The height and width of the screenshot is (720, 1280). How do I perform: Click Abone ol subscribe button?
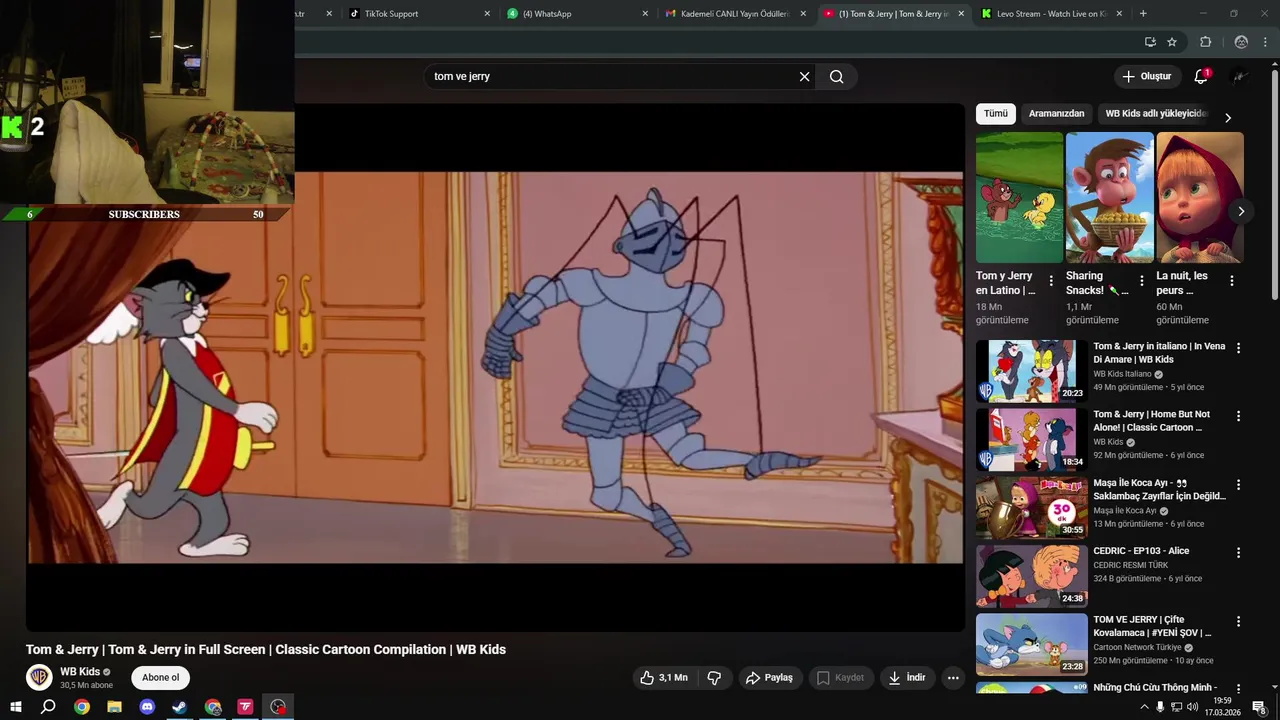[161, 678]
